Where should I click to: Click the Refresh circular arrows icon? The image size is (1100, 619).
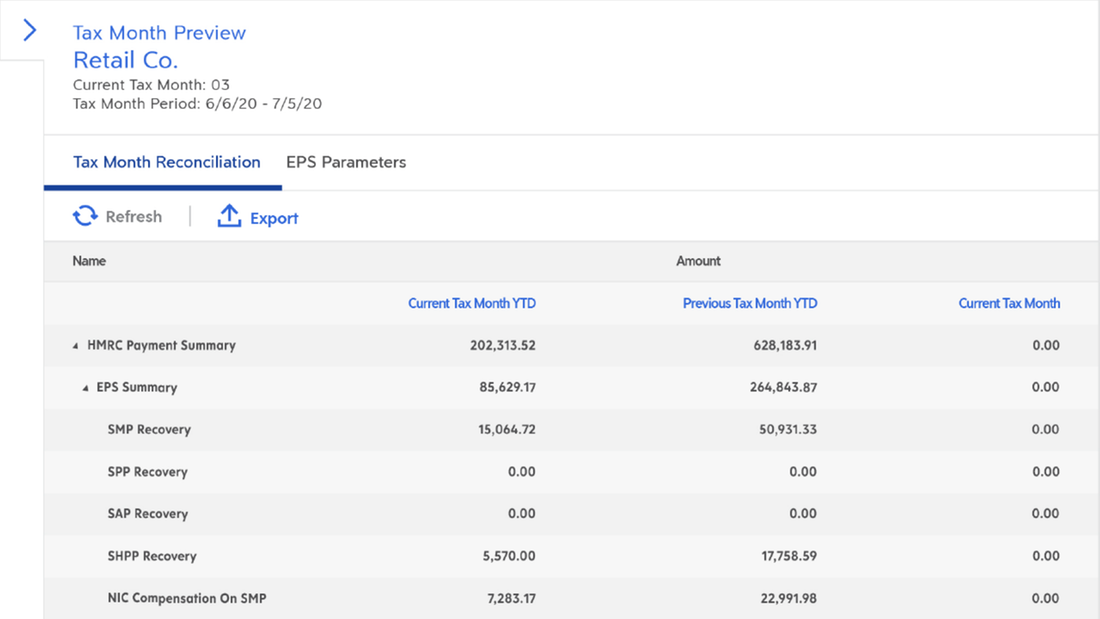[85, 216]
